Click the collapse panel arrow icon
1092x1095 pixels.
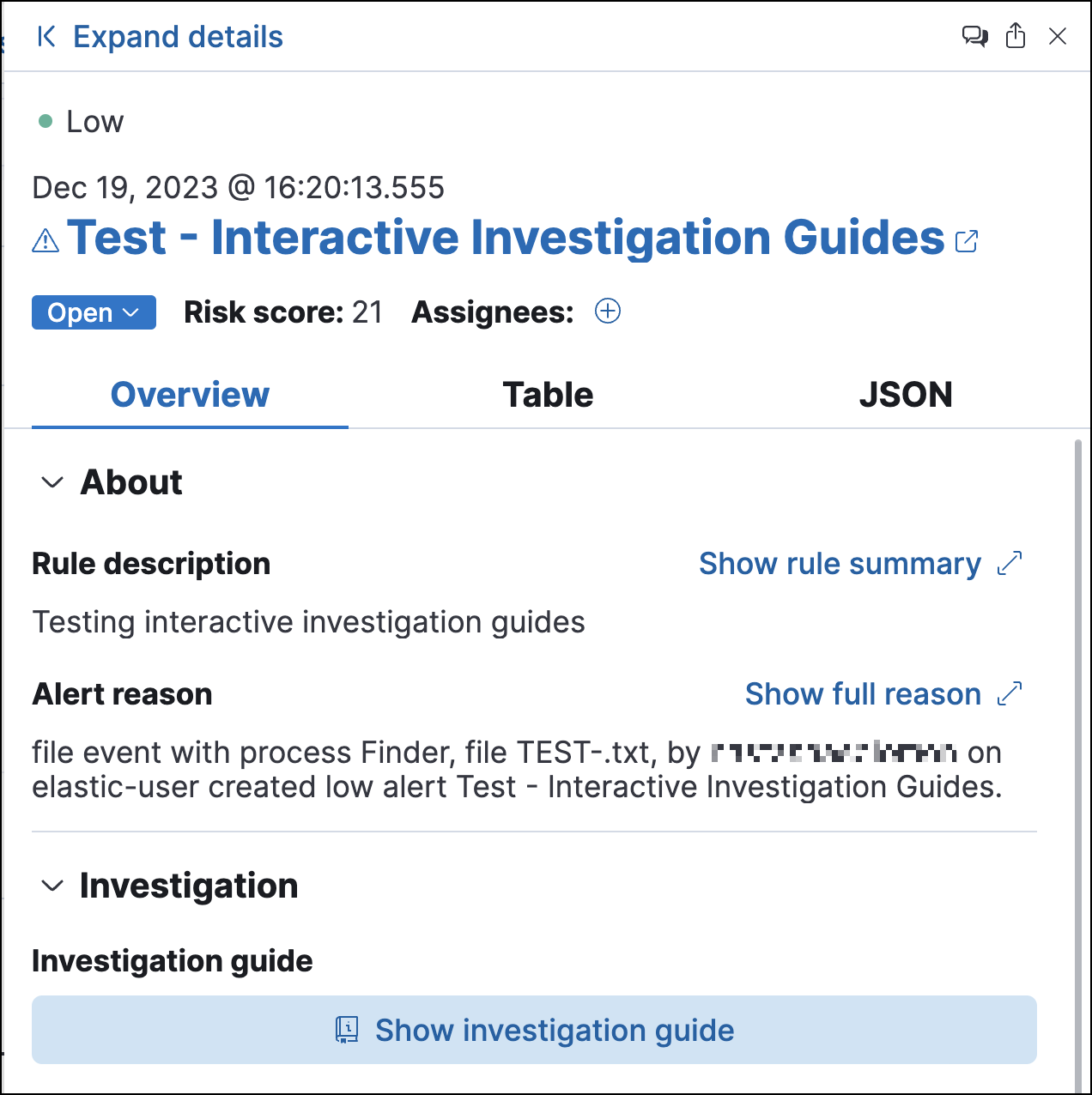click(x=47, y=36)
